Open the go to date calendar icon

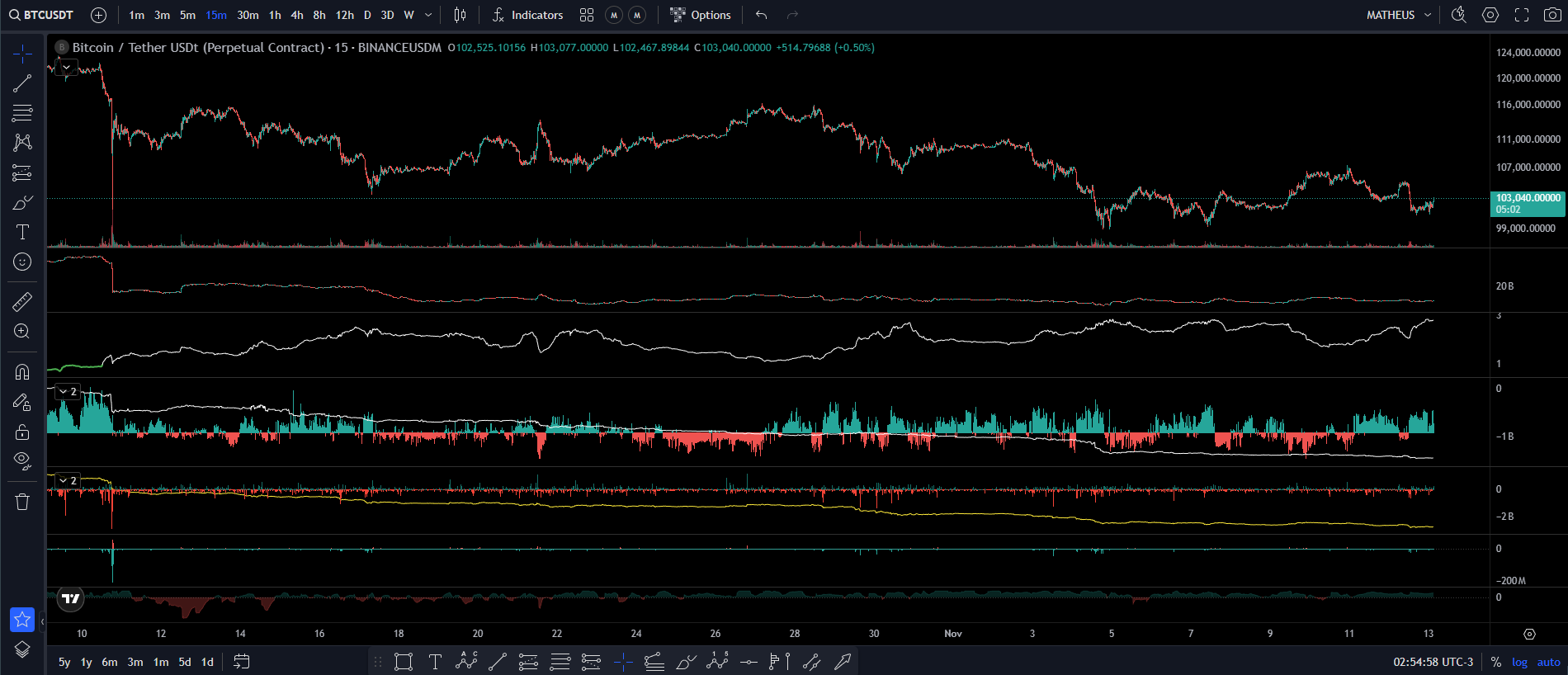tap(242, 662)
